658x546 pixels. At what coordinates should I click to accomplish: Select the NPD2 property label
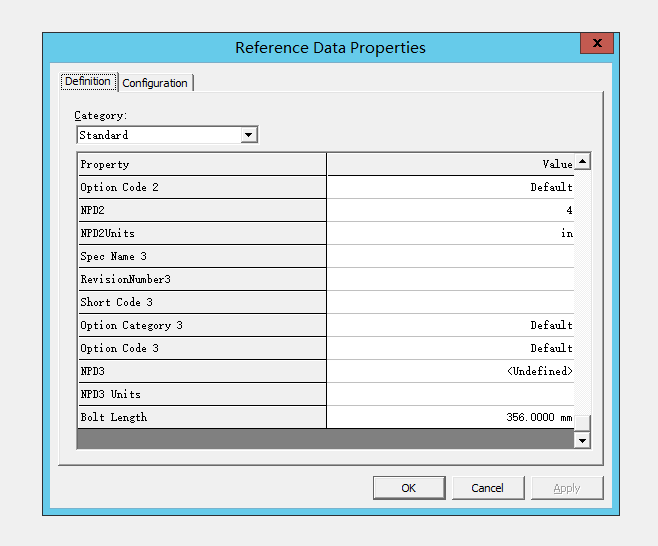[x=202, y=210]
